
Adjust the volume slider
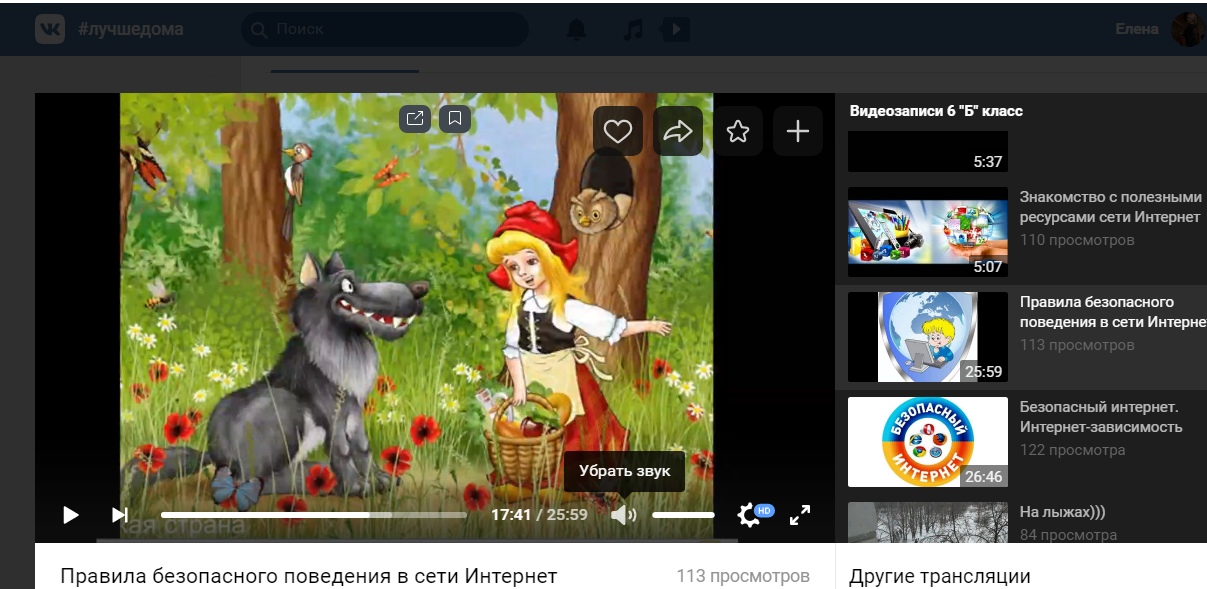point(684,515)
